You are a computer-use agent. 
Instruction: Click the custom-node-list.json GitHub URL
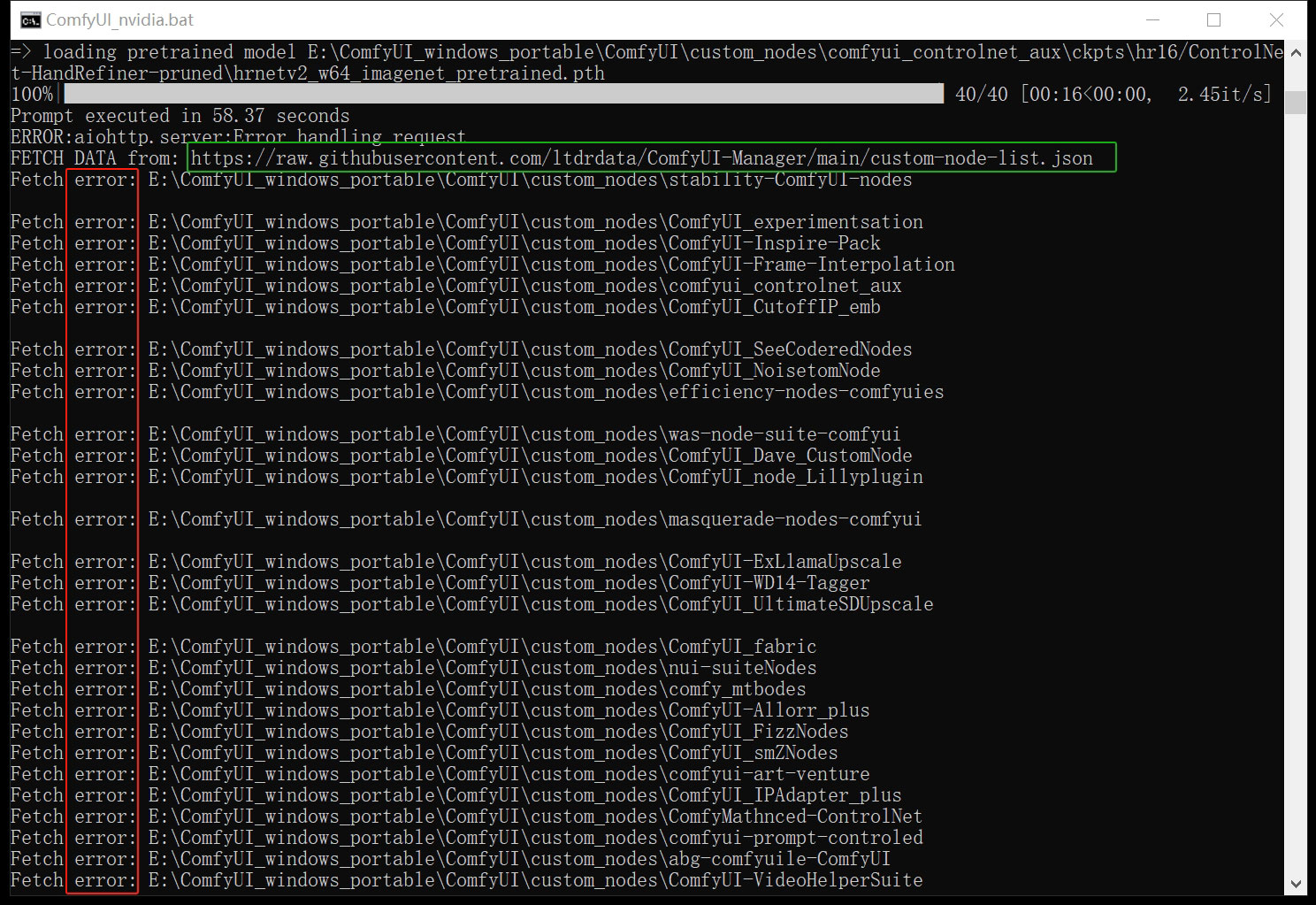click(642, 158)
